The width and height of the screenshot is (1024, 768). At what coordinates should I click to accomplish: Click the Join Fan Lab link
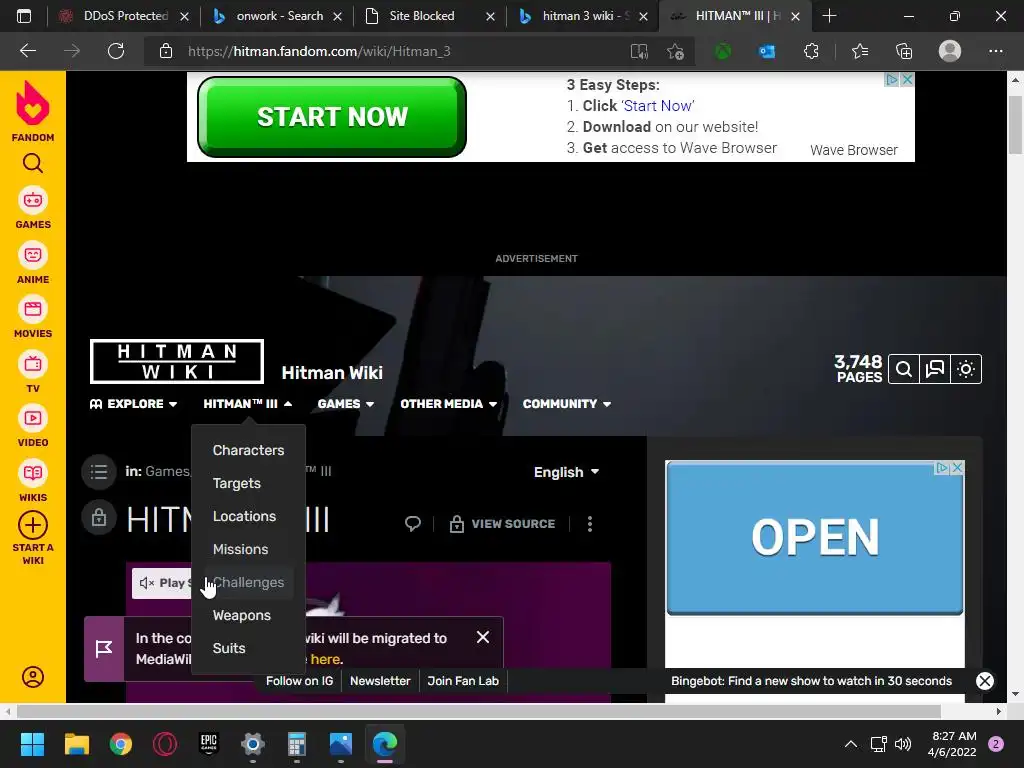pos(463,680)
